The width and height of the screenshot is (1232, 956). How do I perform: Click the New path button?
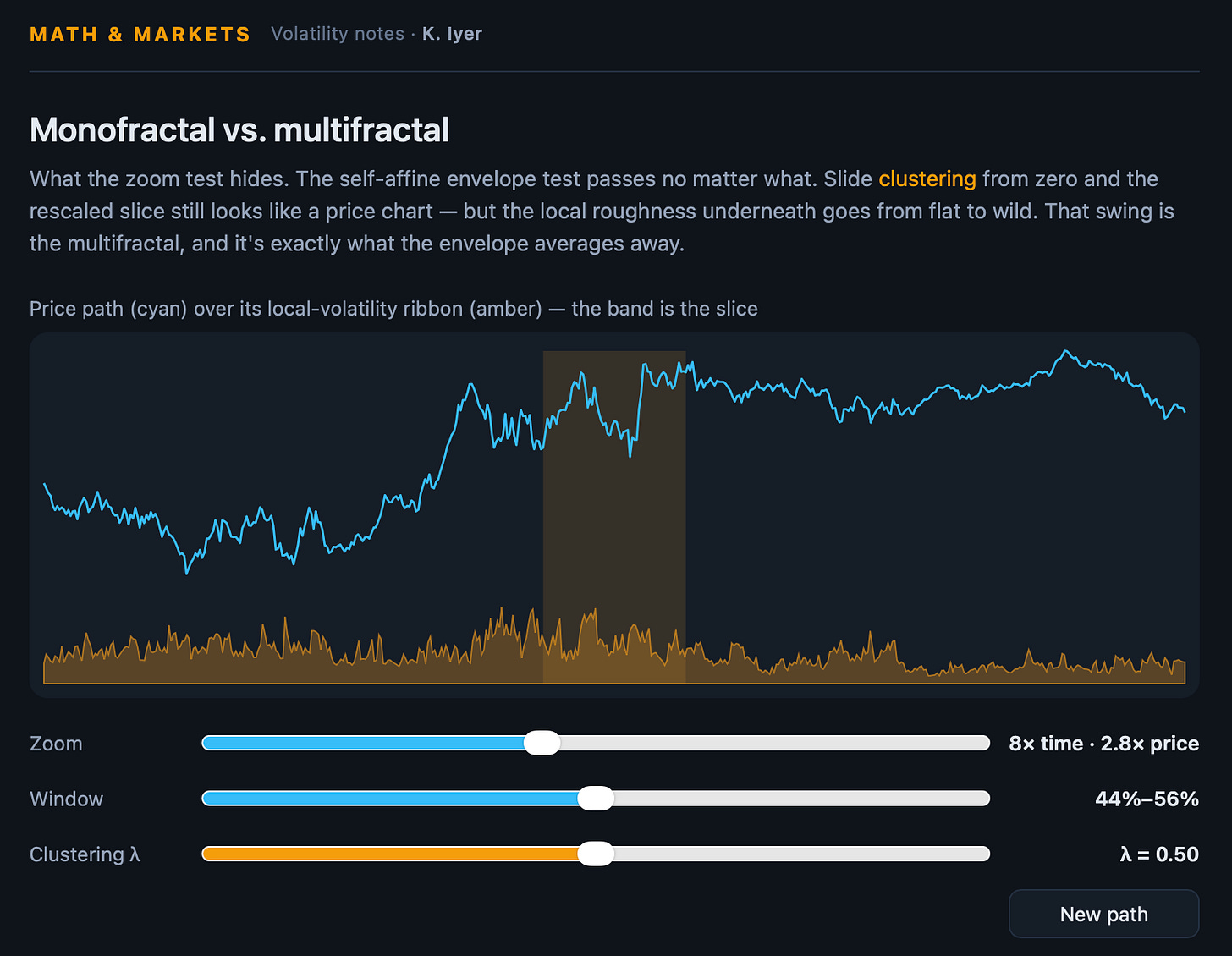(x=1103, y=914)
